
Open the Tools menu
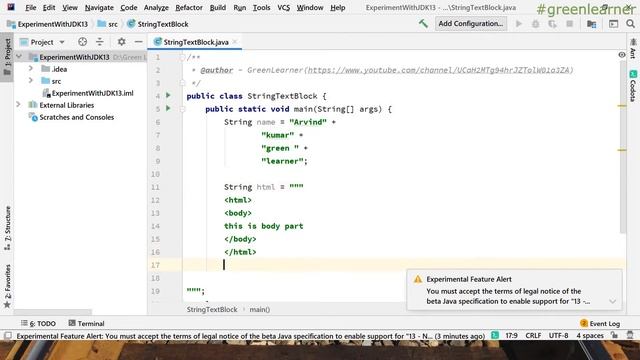click(261, 7)
